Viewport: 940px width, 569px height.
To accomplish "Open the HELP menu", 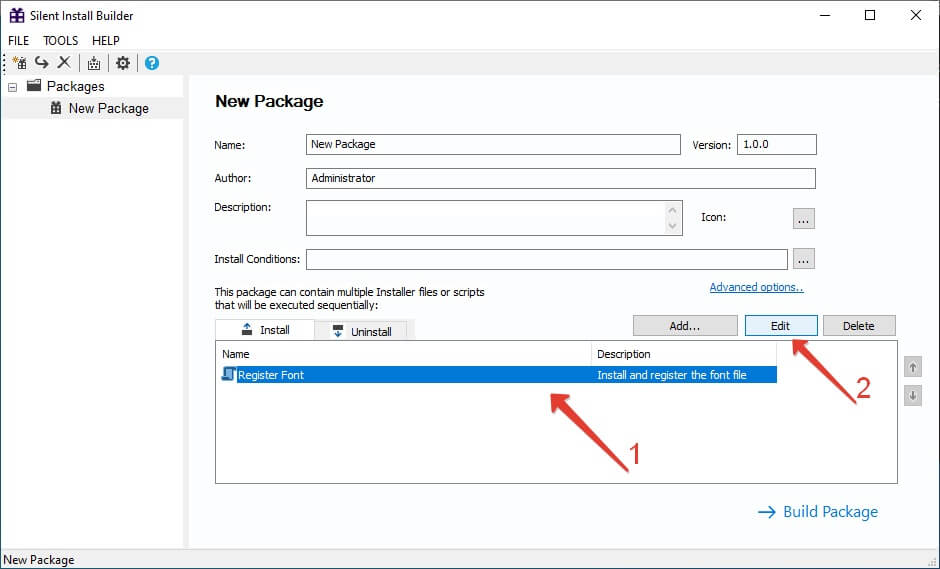I will (106, 41).
